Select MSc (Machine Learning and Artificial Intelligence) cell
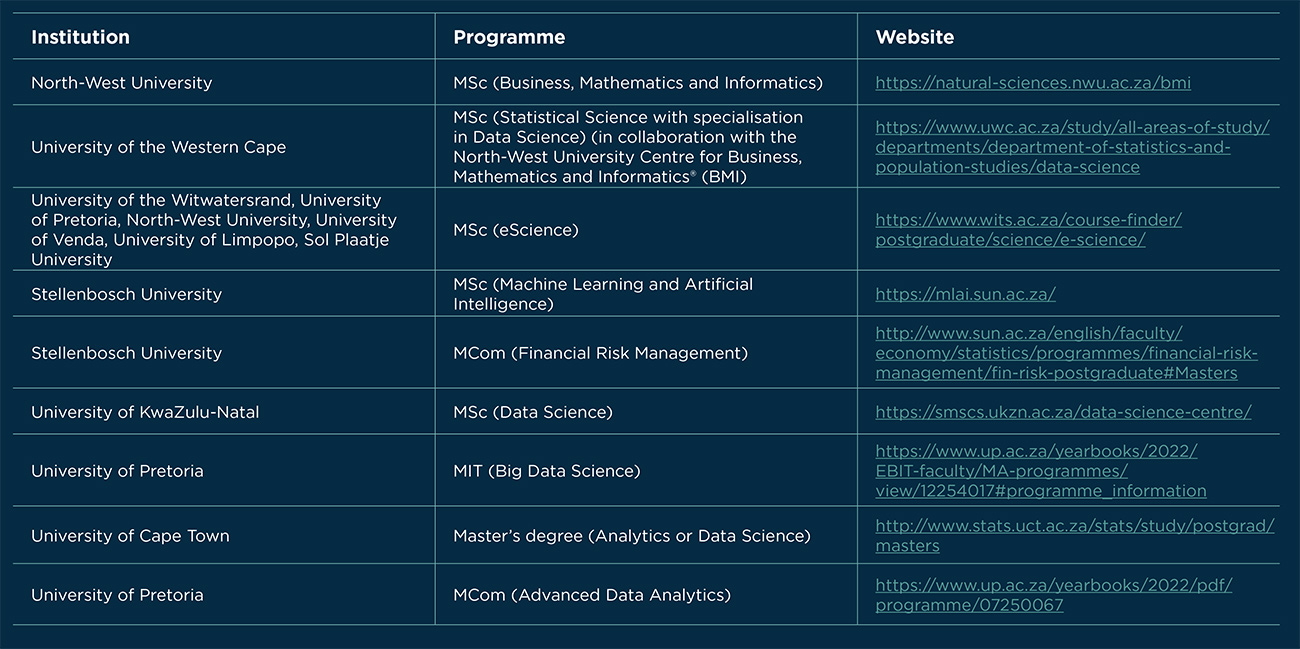This screenshot has height=649, width=1300. point(602,294)
